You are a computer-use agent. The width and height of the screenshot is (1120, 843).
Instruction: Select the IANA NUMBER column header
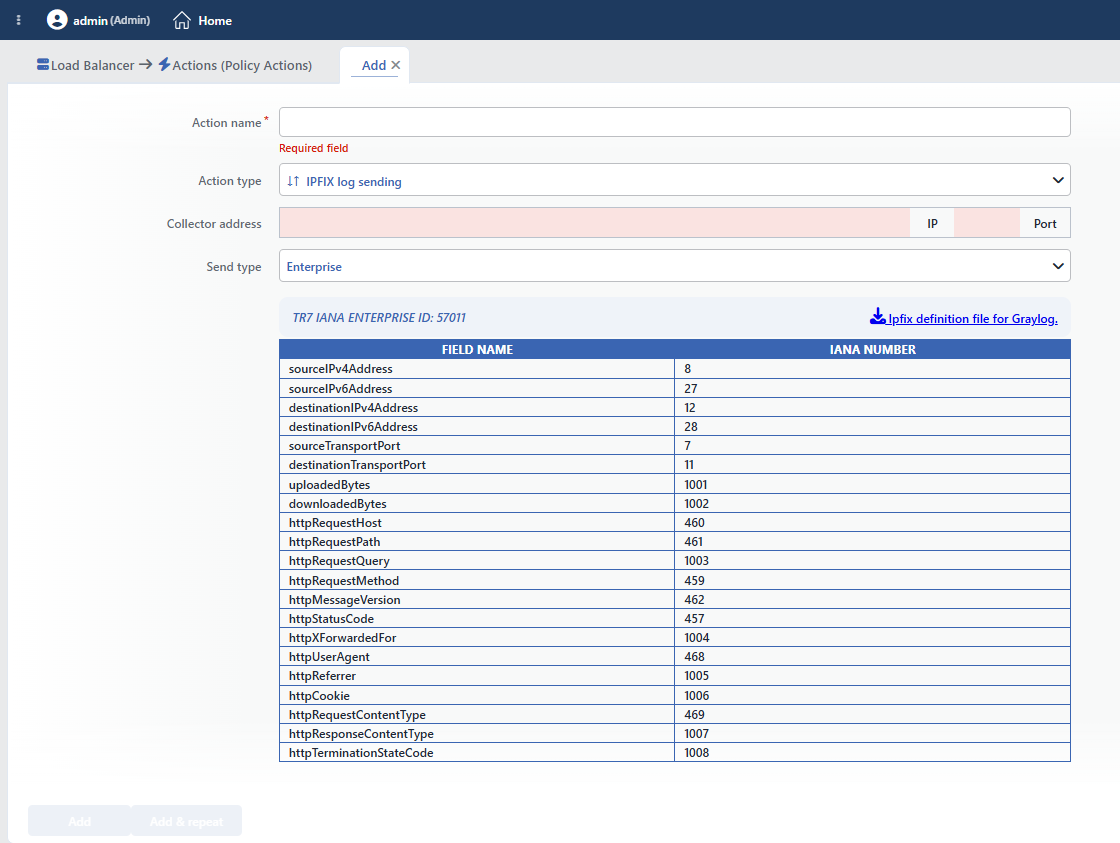tap(872, 349)
